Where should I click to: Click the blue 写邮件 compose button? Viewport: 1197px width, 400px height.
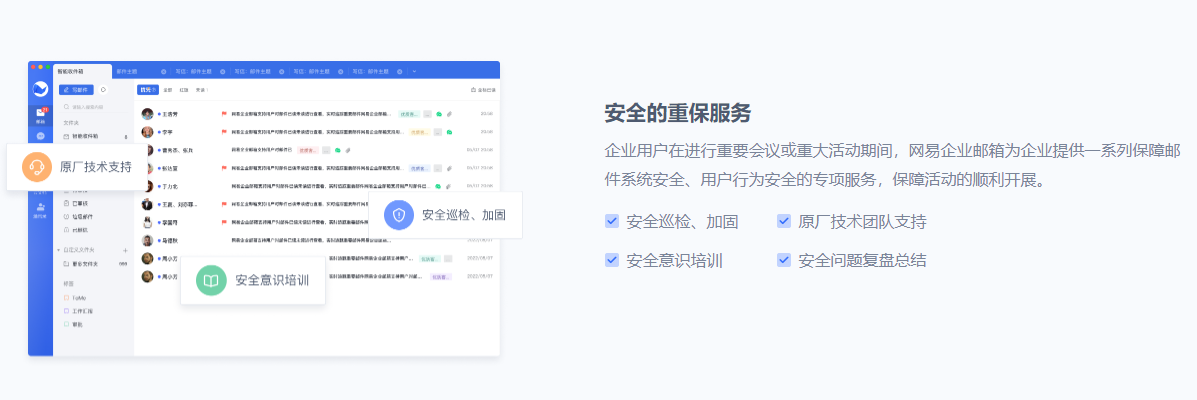pos(77,90)
